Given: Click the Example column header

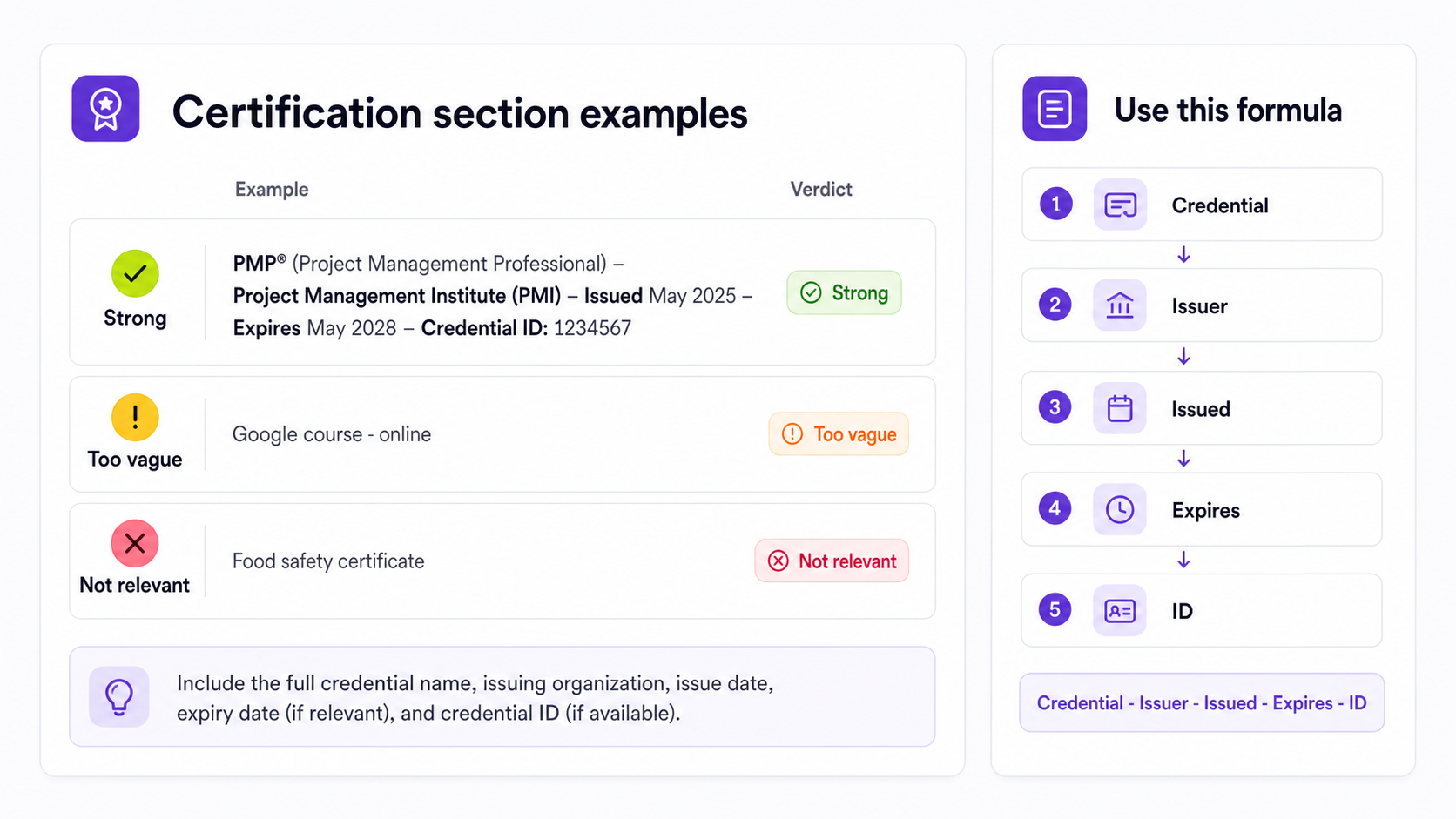Looking at the screenshot, I should (272, 189).
